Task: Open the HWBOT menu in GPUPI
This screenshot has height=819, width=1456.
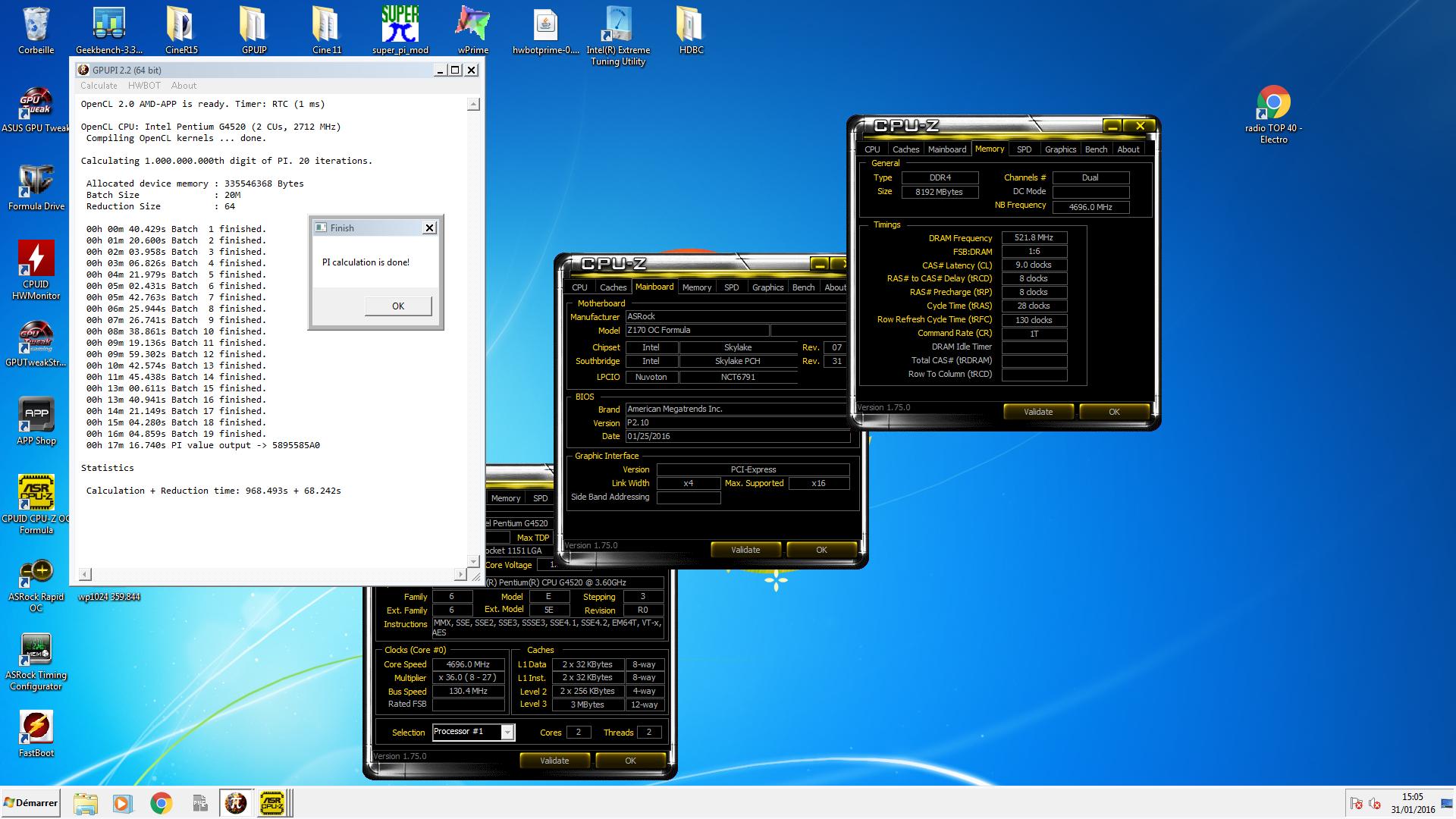Action: [144, 86]
